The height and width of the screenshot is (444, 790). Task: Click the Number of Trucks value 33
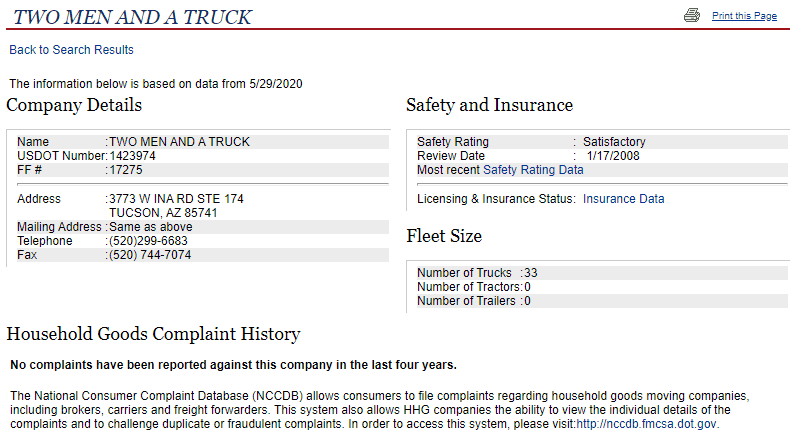coord(531,273)
